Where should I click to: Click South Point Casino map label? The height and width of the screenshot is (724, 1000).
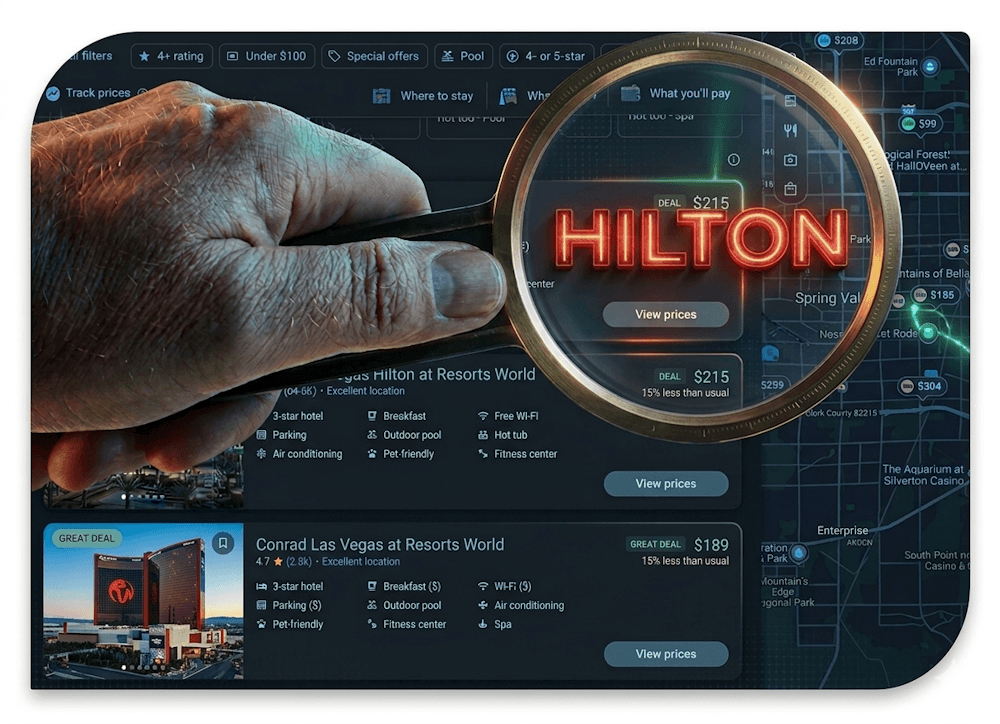(x=936, y=560)
